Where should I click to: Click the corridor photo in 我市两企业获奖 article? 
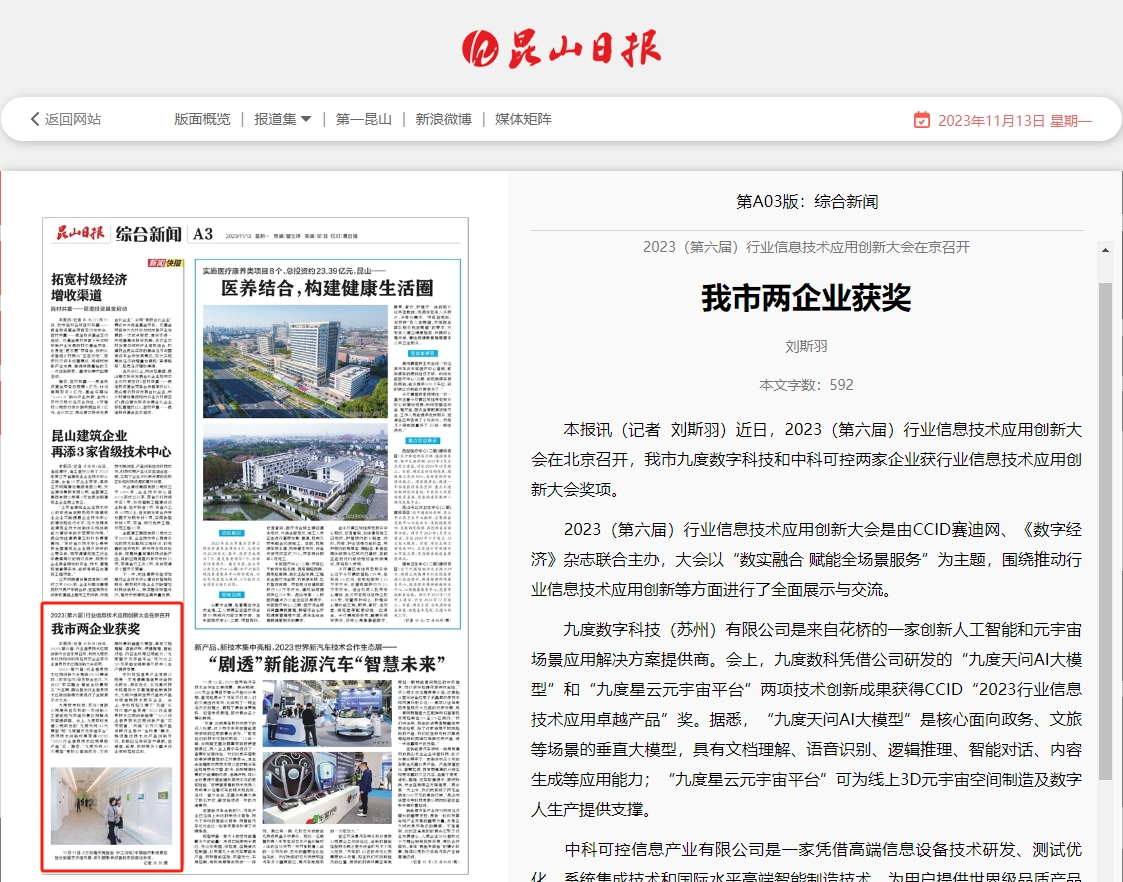pos(111,806)
